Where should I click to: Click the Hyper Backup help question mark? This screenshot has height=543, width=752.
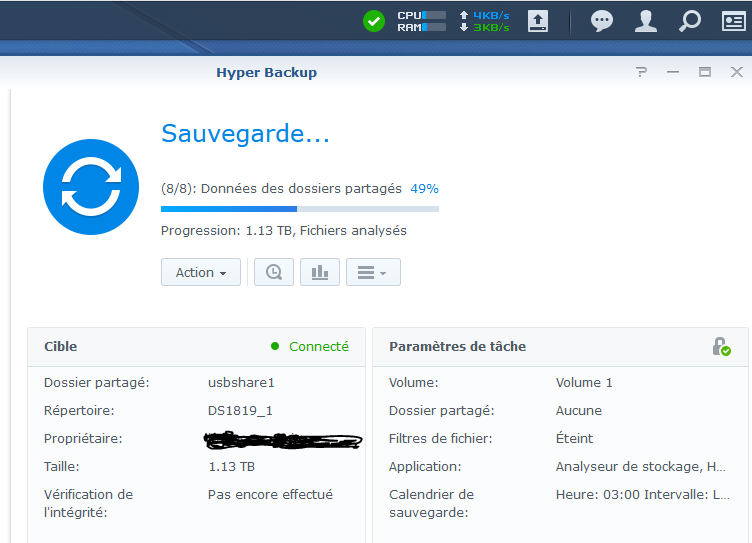[641, 72]
